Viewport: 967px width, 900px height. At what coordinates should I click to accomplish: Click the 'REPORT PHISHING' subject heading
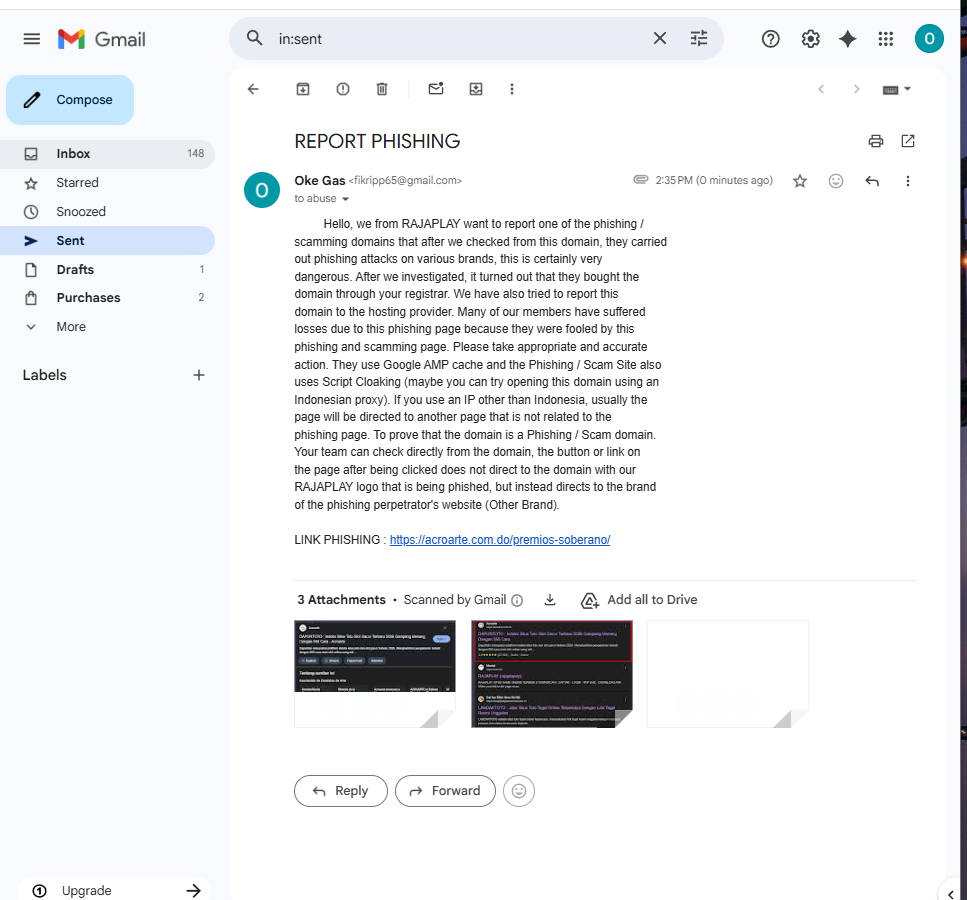(x=377, y=141)
